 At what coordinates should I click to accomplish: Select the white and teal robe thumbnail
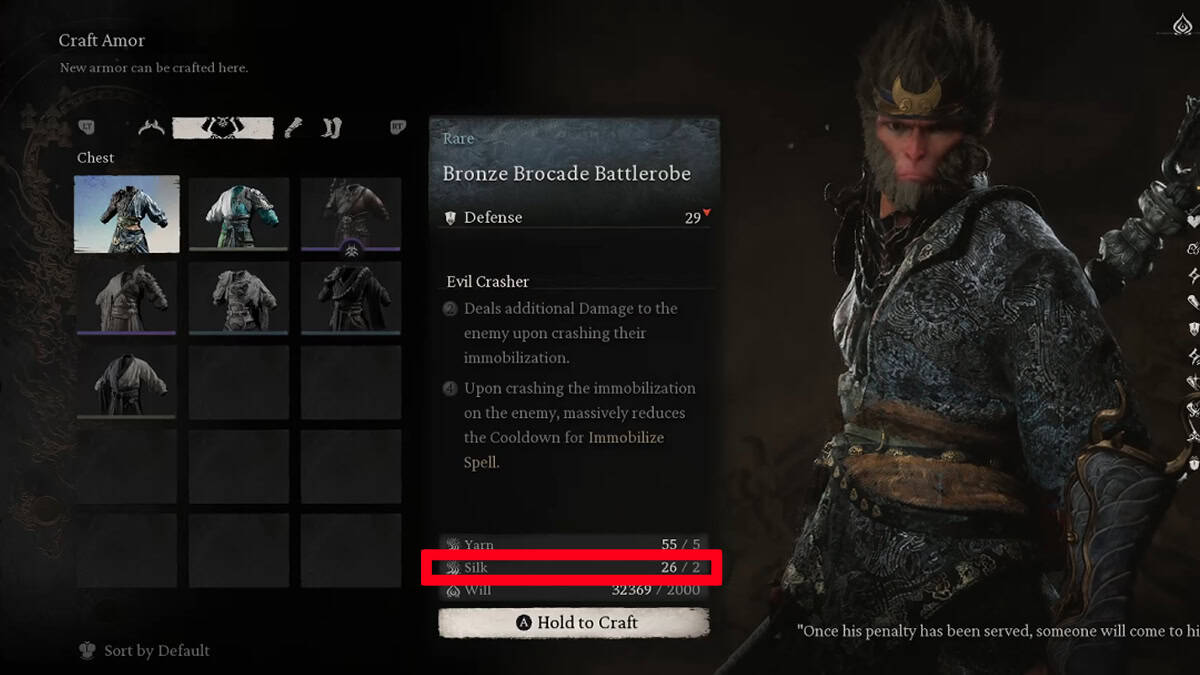239,214
